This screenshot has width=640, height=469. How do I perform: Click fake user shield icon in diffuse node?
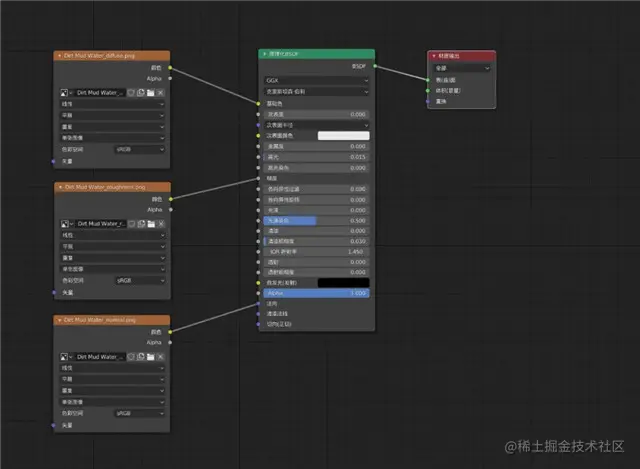point(131,93)
